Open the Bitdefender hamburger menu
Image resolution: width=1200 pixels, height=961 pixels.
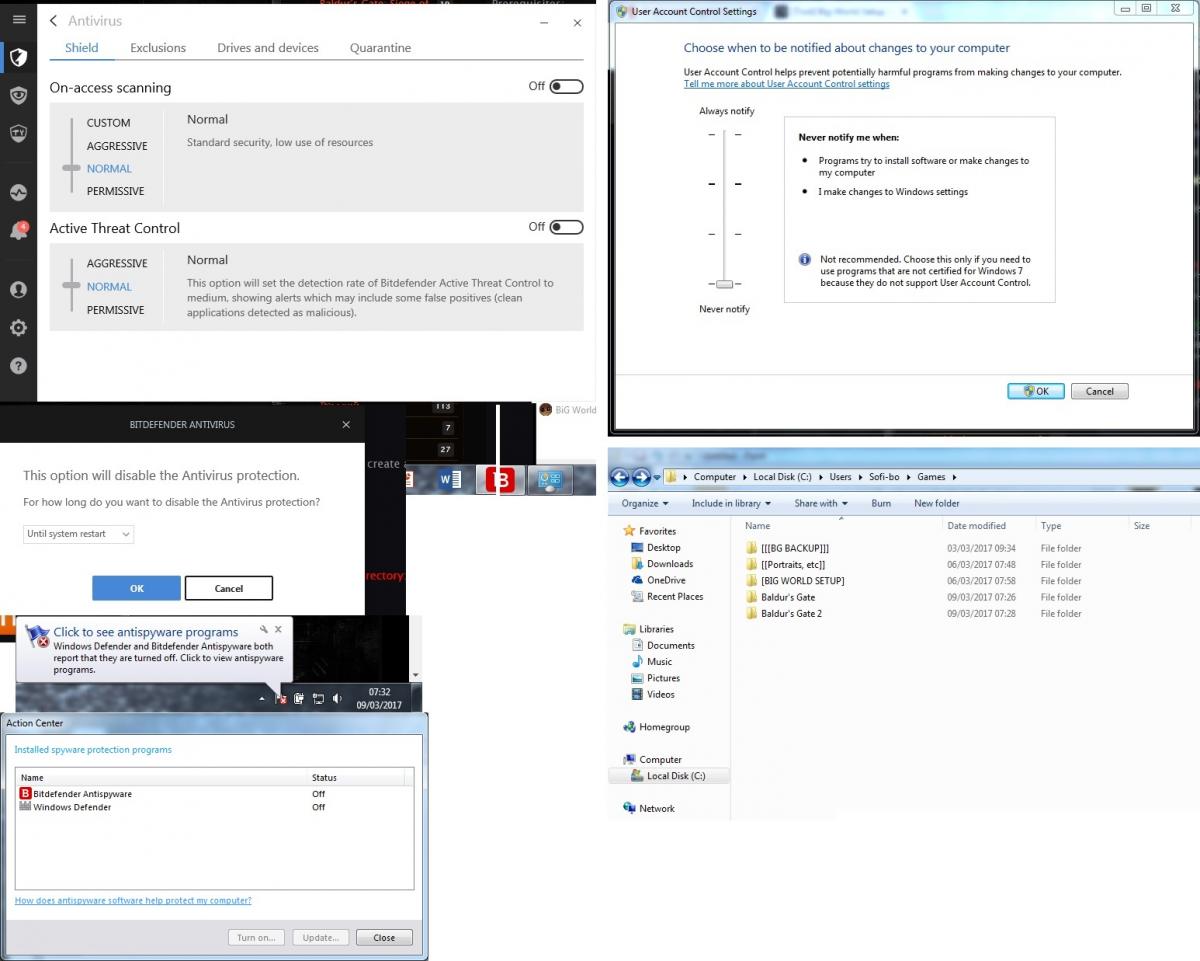(x=18, y=19)
